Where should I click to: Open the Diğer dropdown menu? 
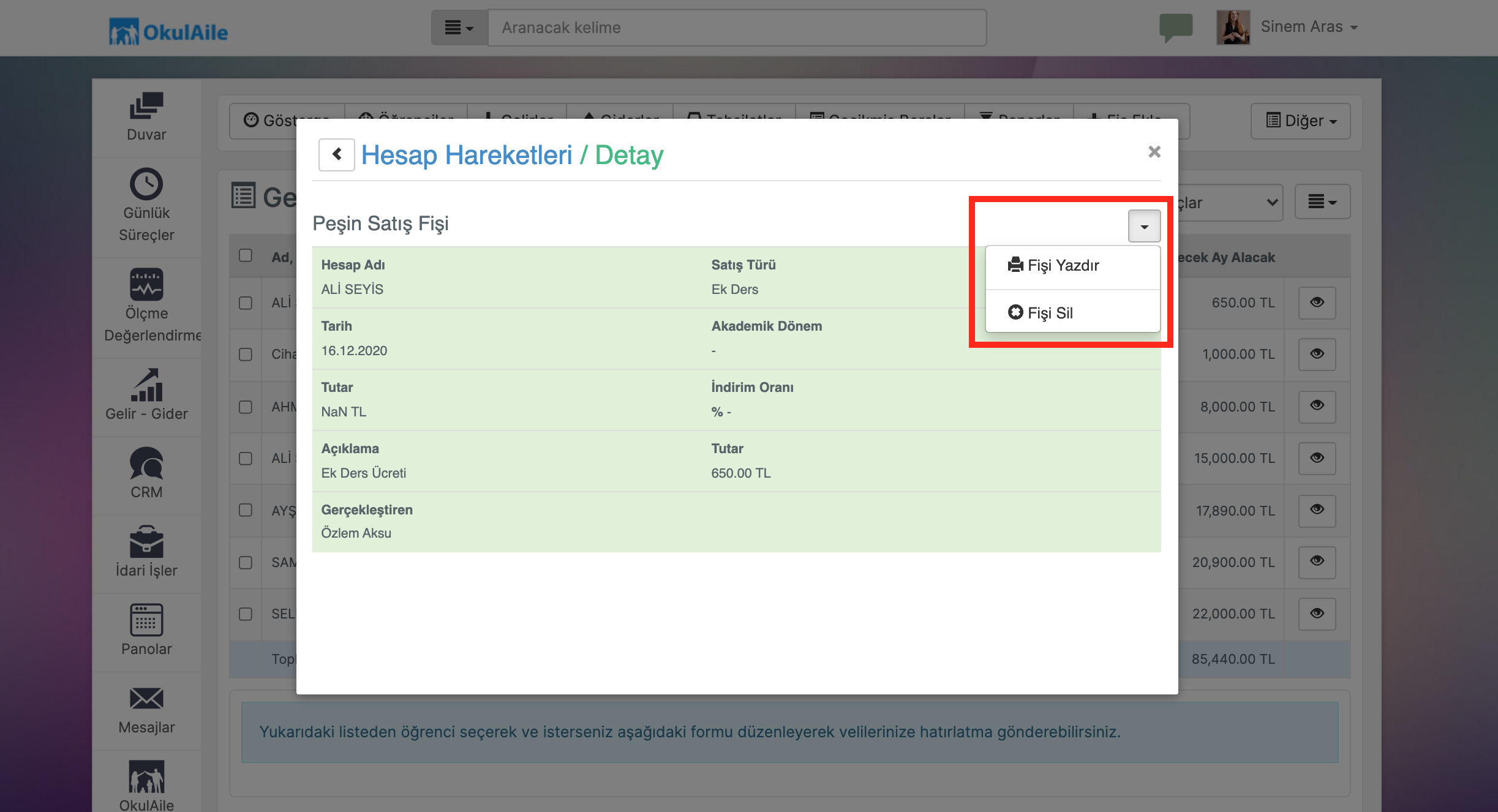(1301, 121)
